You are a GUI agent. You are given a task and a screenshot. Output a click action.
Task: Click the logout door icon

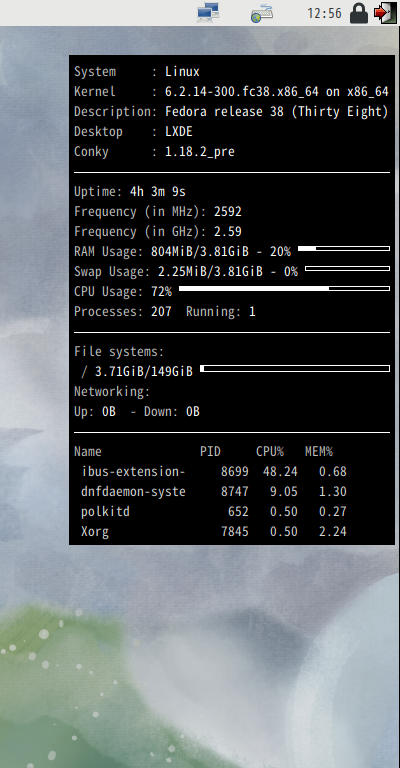click(385, 13)
